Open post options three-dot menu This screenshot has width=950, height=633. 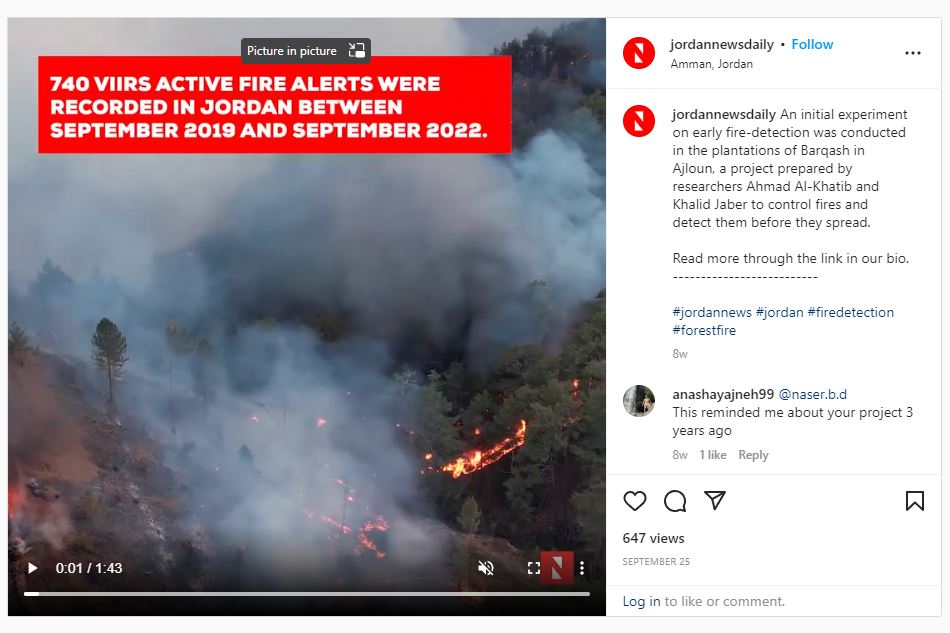pyautogui.click(x=912, y=53)
